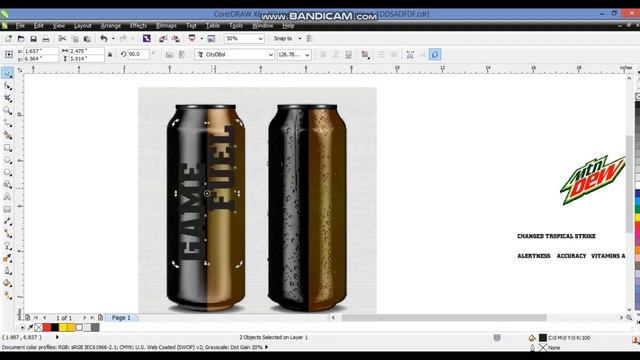Cut selection with scissors icon
The width and height of the screenshot is (640, 360).
(62, 38)
